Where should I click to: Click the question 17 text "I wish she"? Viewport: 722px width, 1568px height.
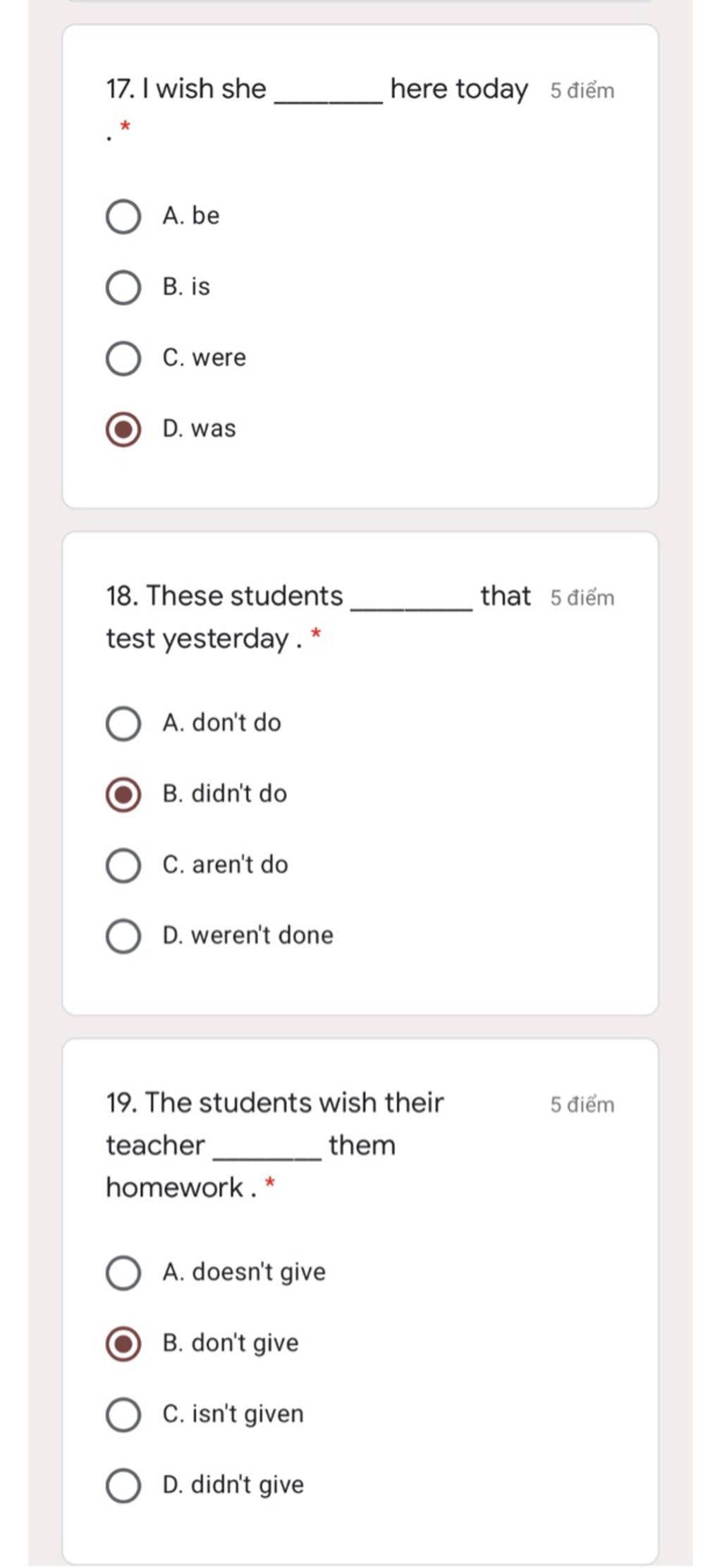coord(187,90)
